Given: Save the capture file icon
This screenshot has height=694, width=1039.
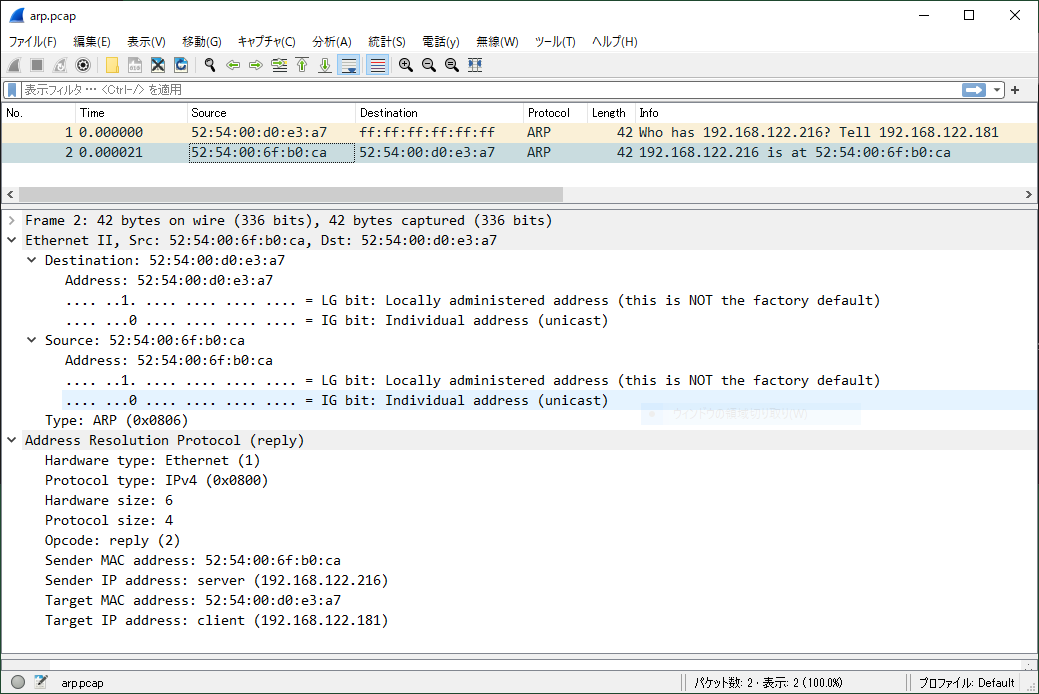Looking at the screenshot, I should (x=135, y=65).
